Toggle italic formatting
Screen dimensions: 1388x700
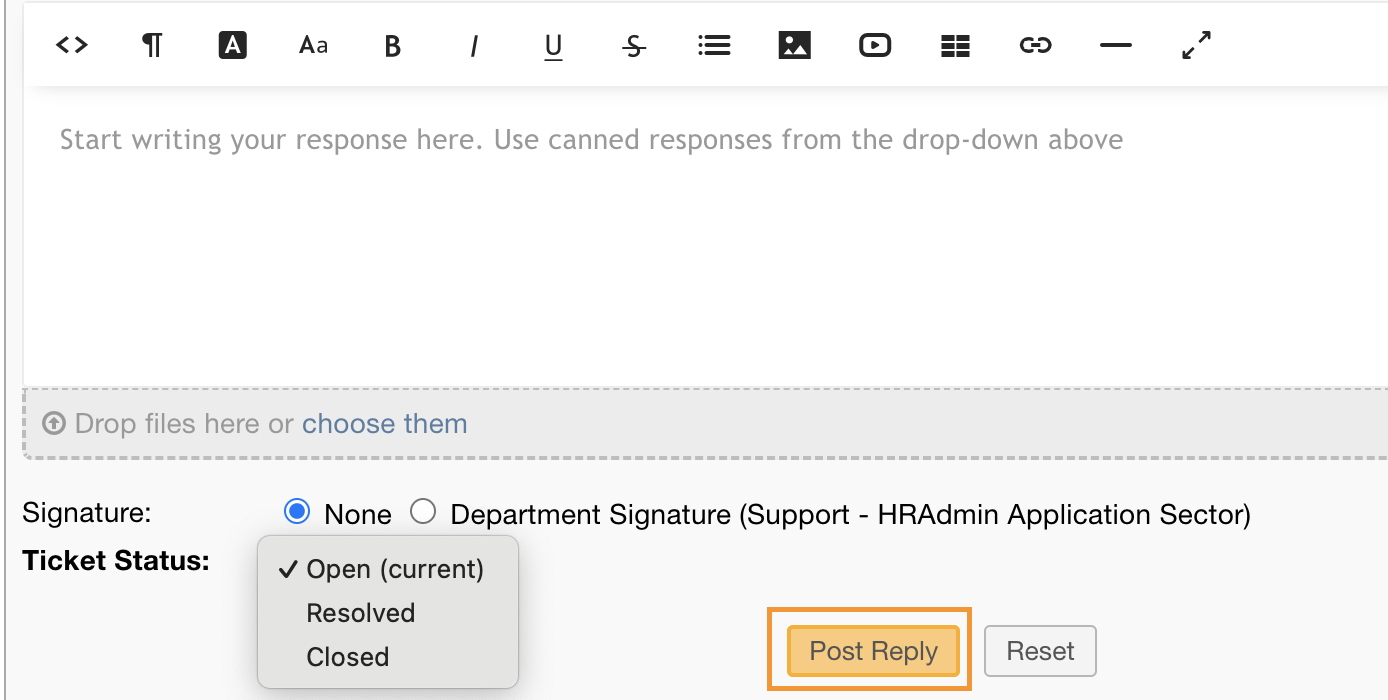click(474, 46)
